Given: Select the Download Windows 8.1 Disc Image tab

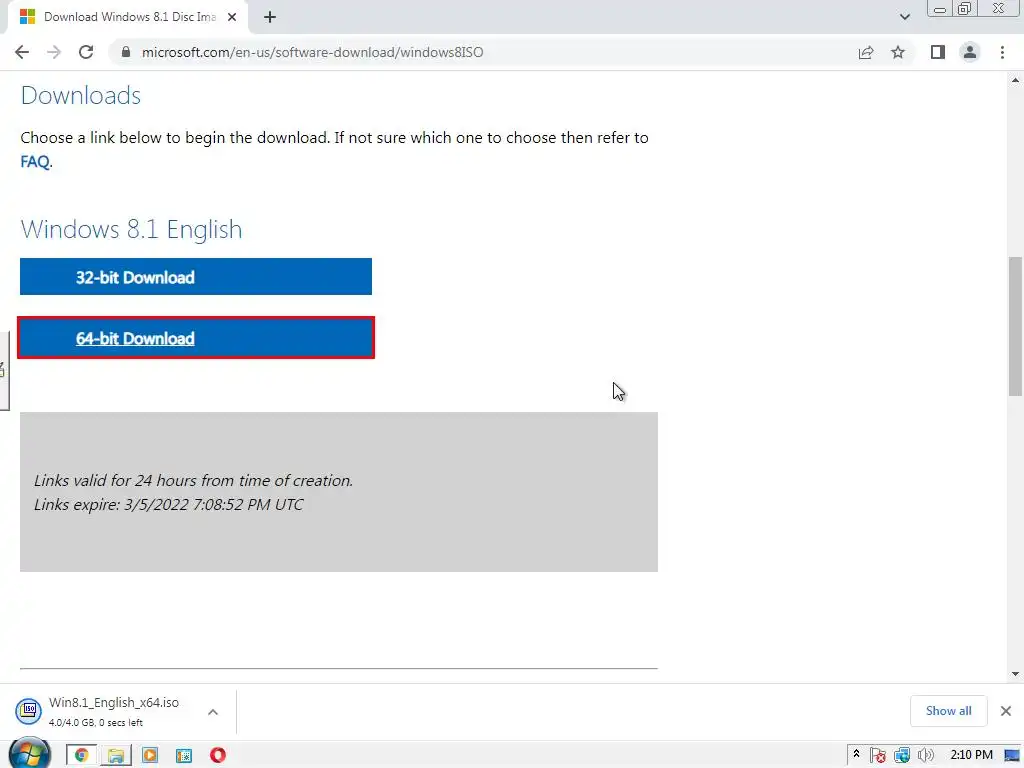Looking at the screenshot, I should 129,17.
